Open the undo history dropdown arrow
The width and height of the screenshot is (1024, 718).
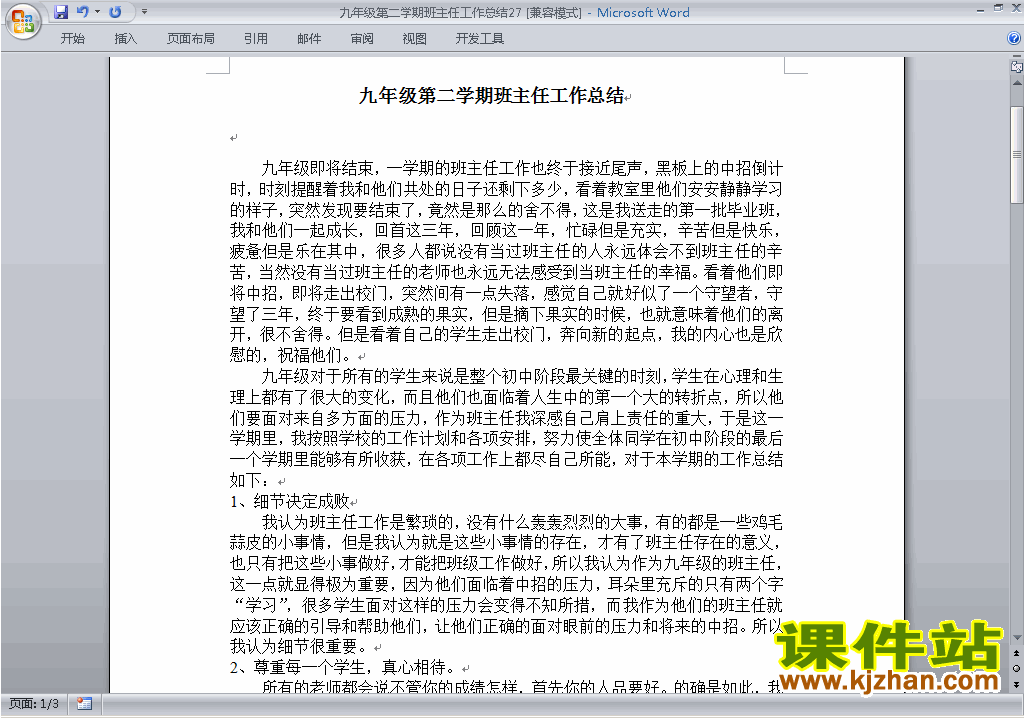click(97, 12)
